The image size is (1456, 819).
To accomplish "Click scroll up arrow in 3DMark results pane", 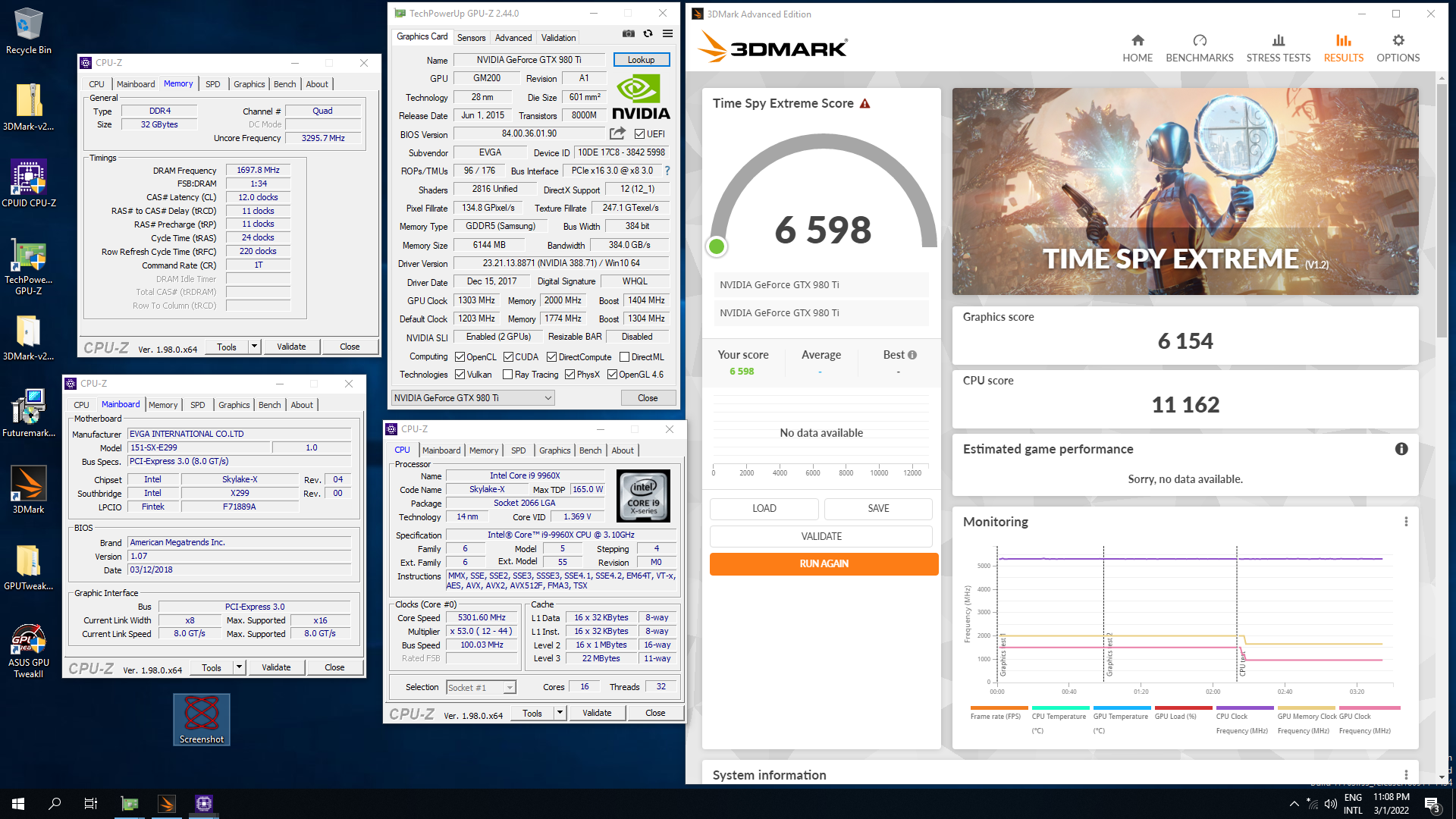I will click(1442, 77).
